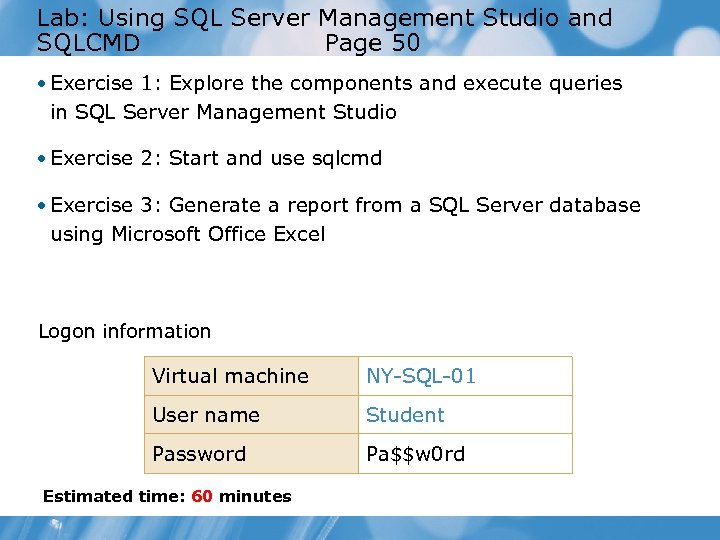Select the Virtual machine label cell
Image resolution: width=720 pixels, height=540 pixels.
[x=231, y=376]
